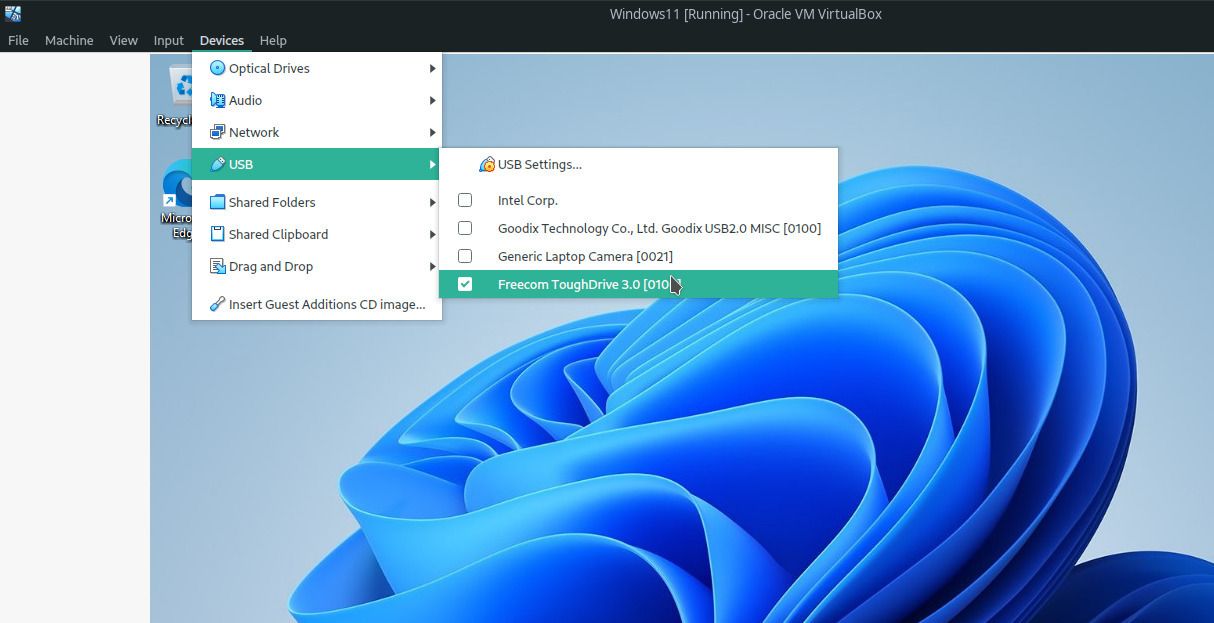
Task: Open the Recycle Bin desktop icon
Action: point(174,95)
